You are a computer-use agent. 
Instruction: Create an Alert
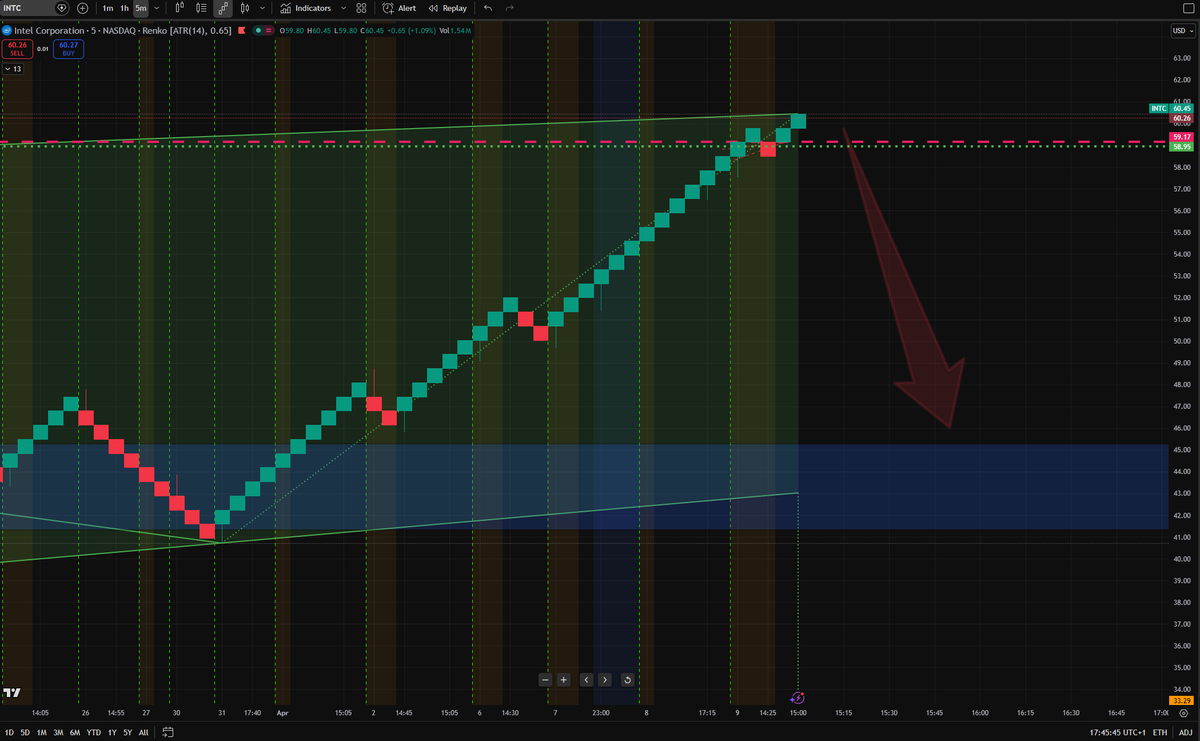(399, 8)
